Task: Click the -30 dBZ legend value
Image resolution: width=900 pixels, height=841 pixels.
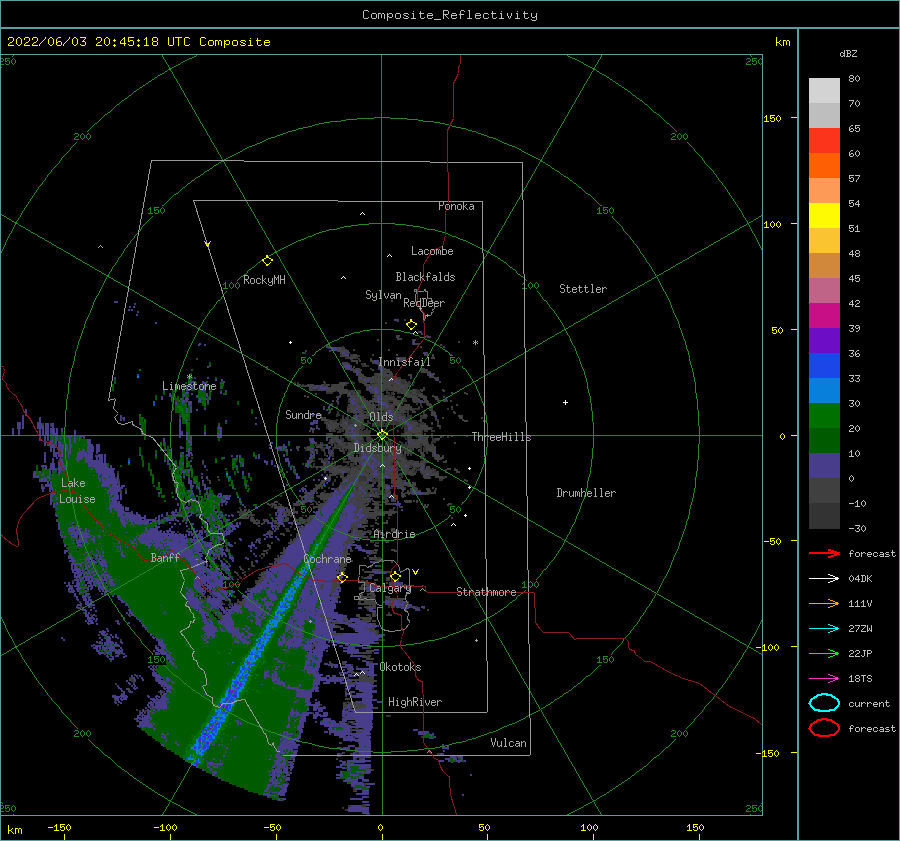Action: (x=857, y=528)
